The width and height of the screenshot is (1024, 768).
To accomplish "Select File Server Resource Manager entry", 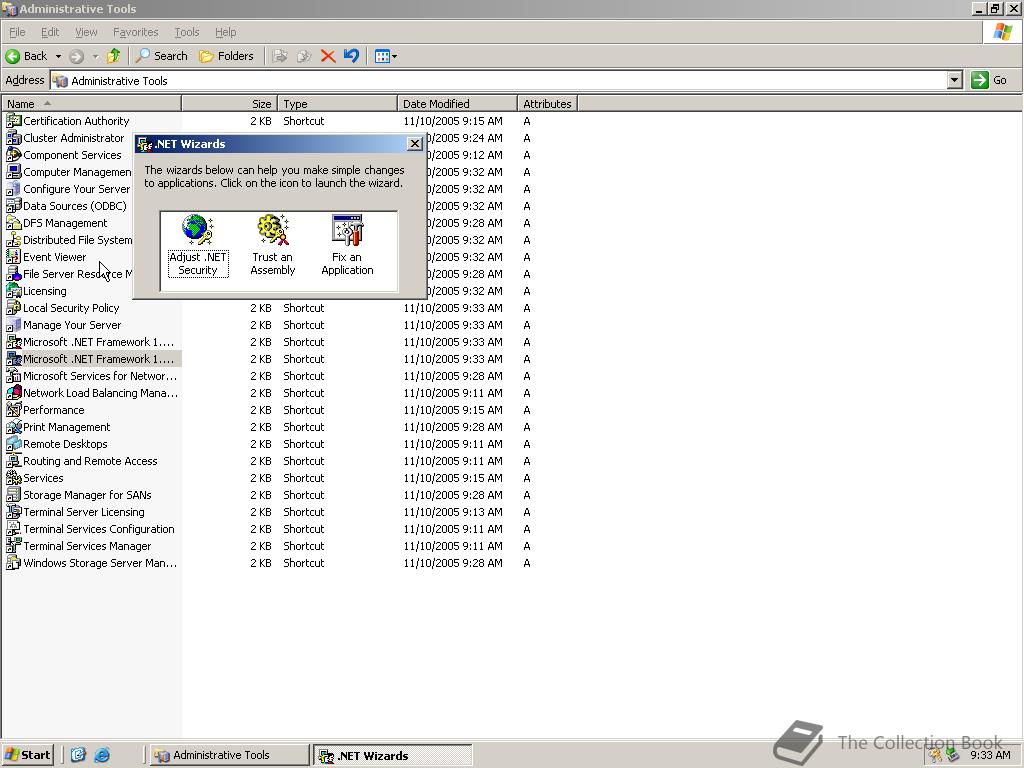I will 69,274.
